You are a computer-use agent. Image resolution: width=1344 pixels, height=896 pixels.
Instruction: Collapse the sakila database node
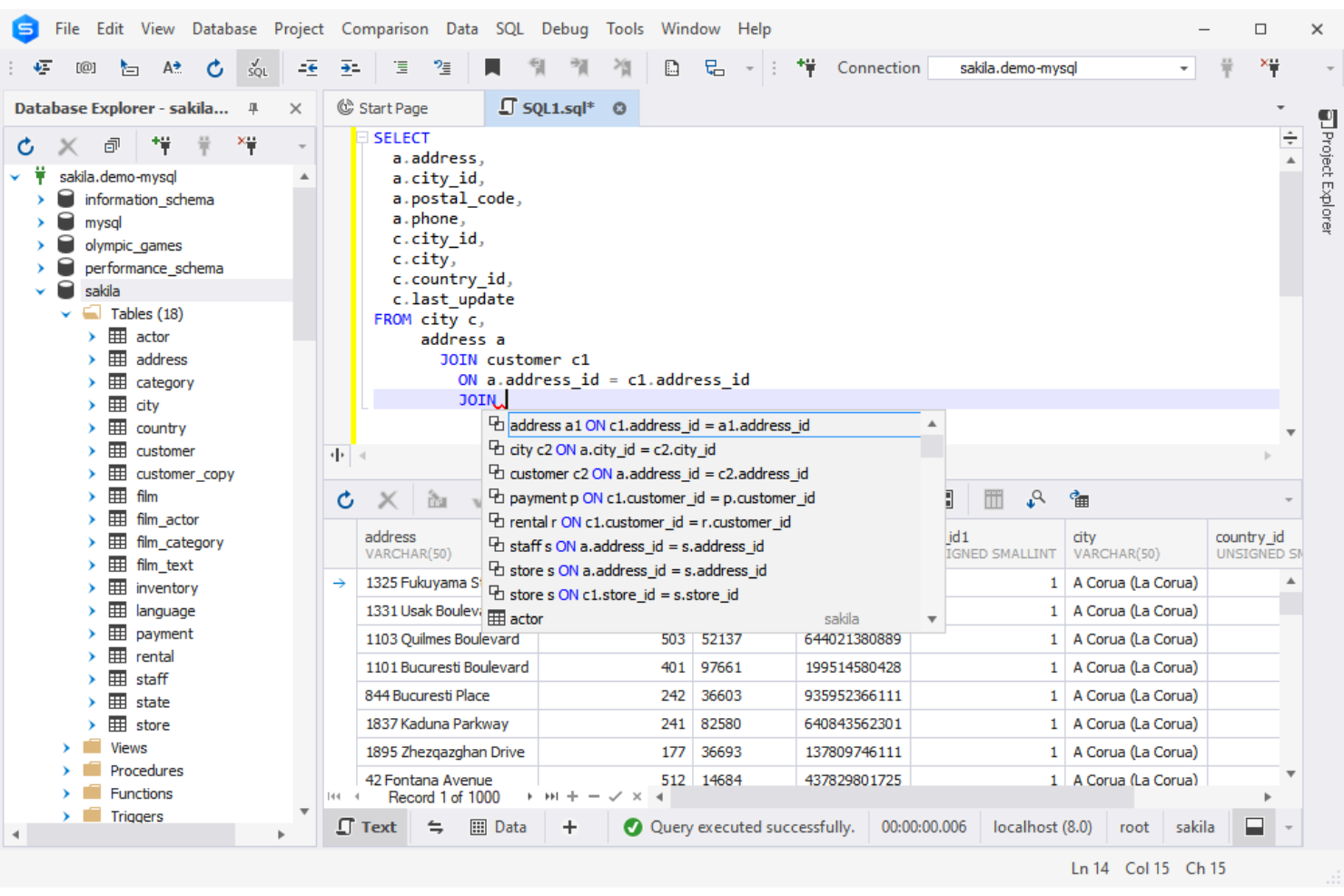pyautogui.click(x=40, y=290)
